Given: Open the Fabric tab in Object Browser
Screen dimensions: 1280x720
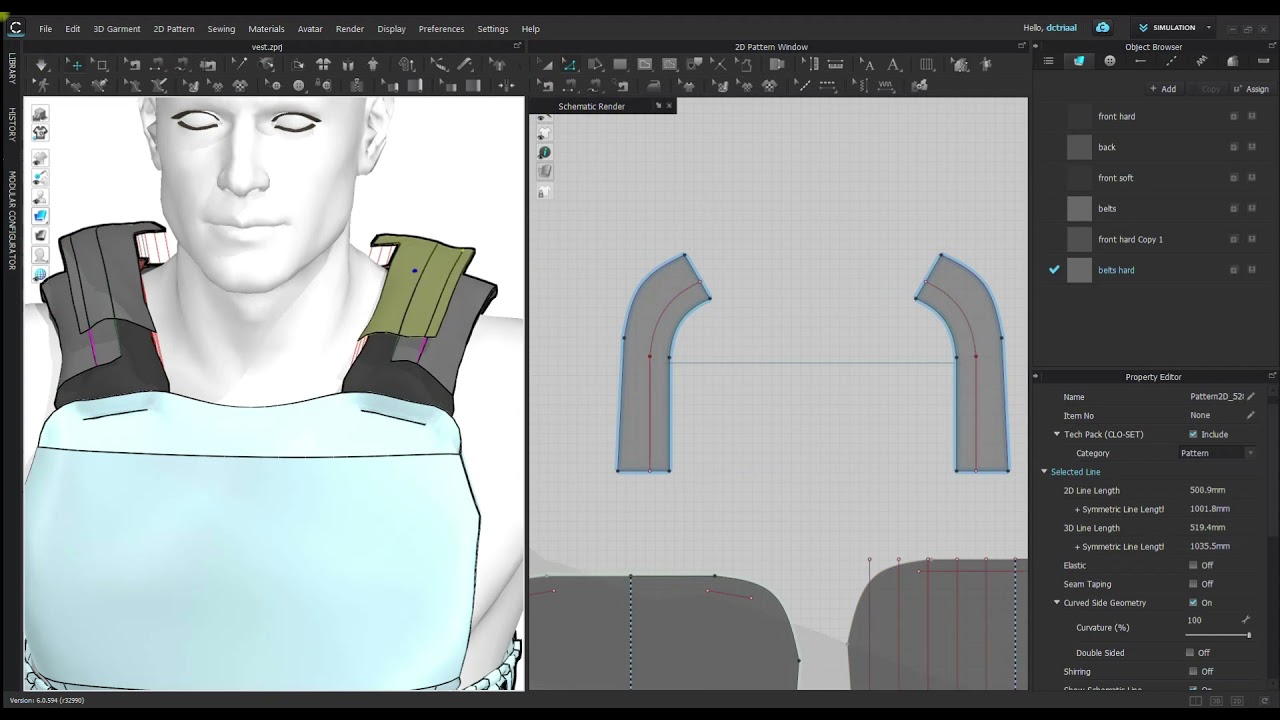Looking at the screenshot, I should pyautogui.click(x=1079, y=61).
